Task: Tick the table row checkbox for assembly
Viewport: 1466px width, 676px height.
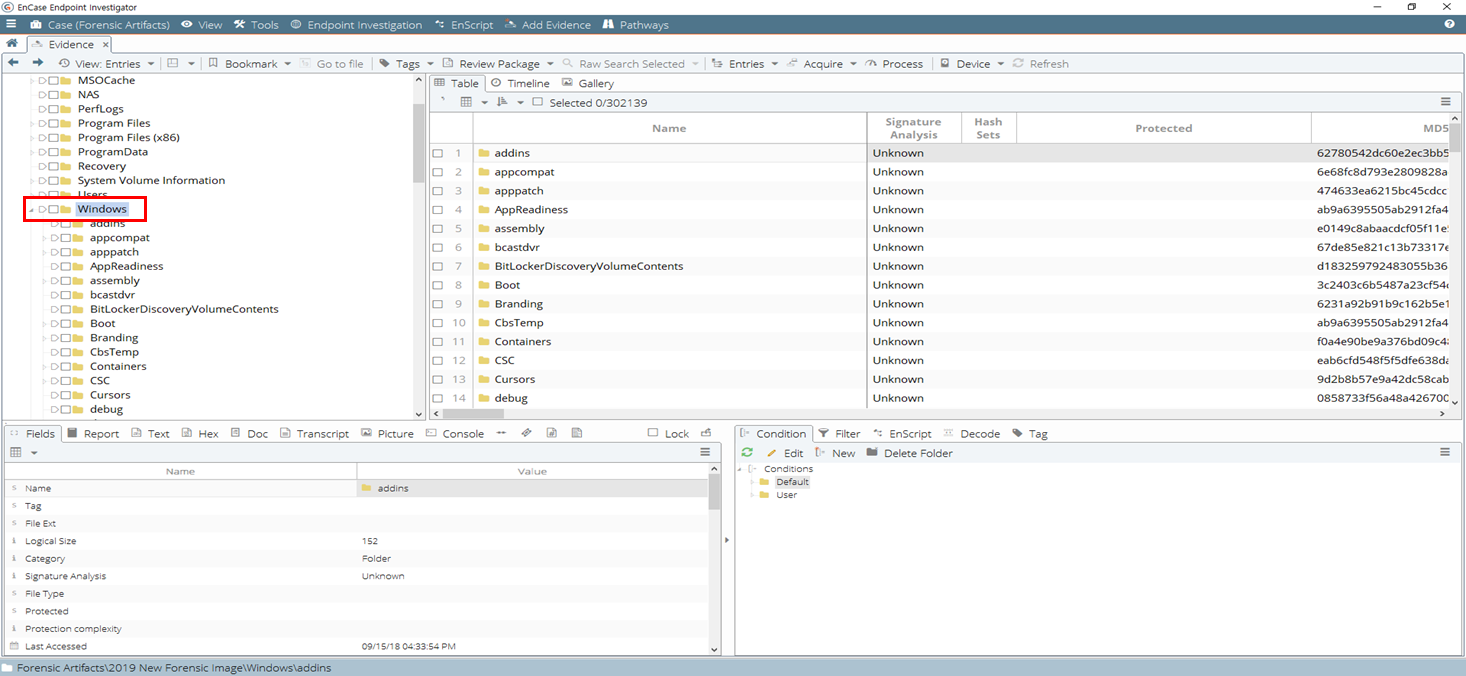Action: click(x=438, y=229)
